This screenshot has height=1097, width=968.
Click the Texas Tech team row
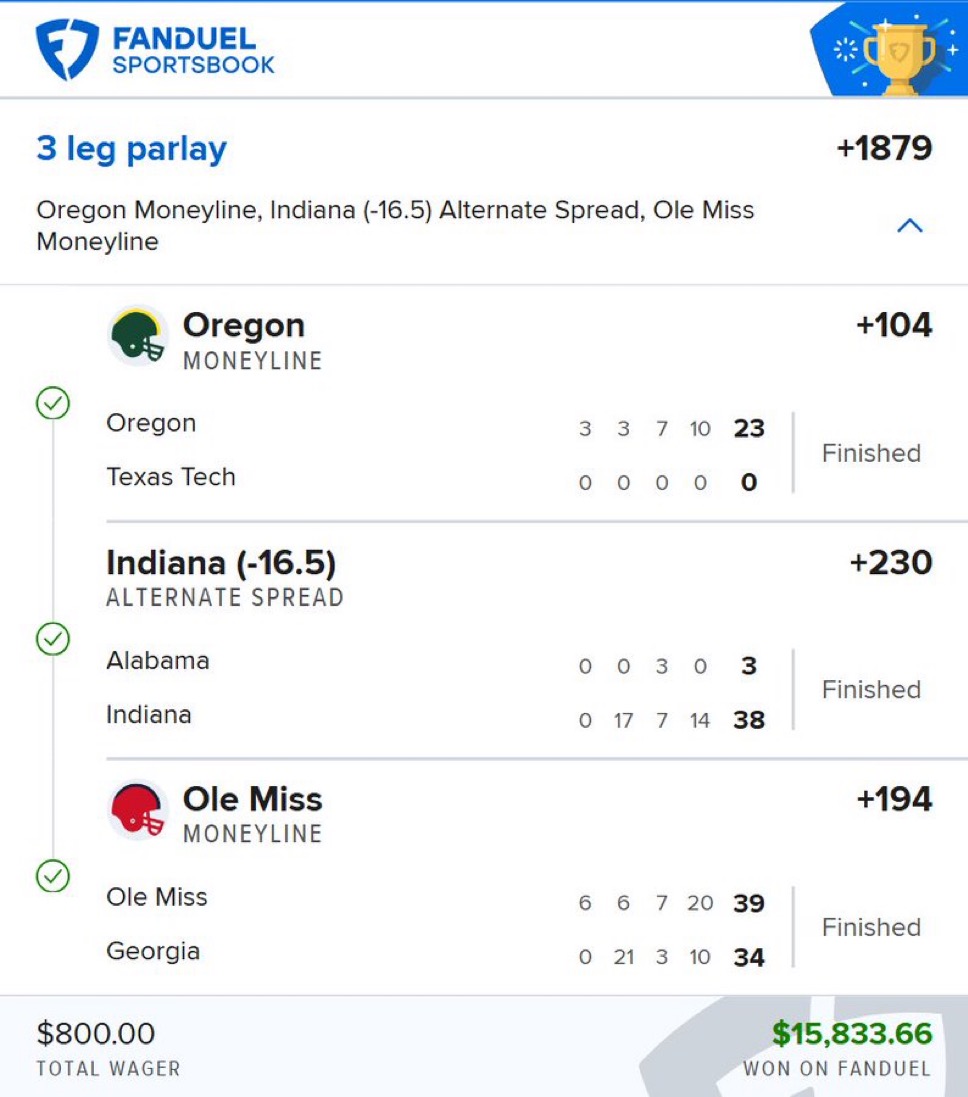click(171, 477)
